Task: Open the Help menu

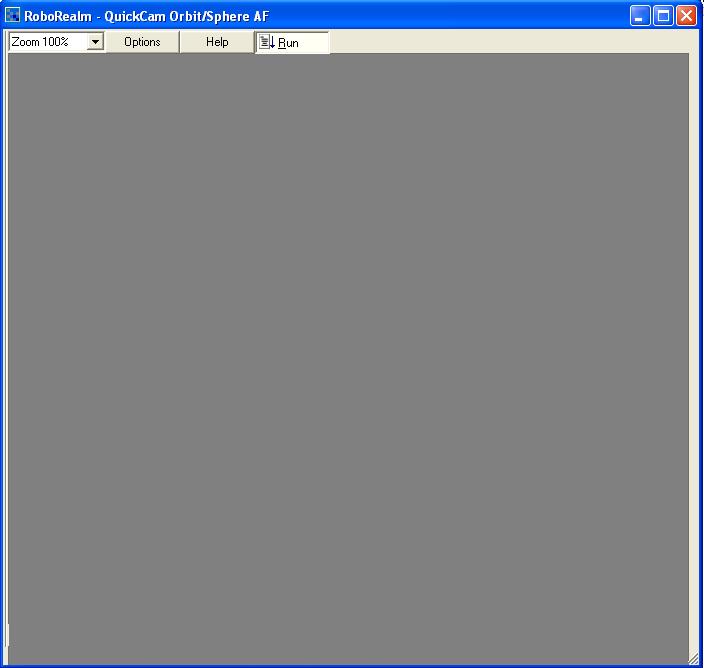Action: [217, 42]
